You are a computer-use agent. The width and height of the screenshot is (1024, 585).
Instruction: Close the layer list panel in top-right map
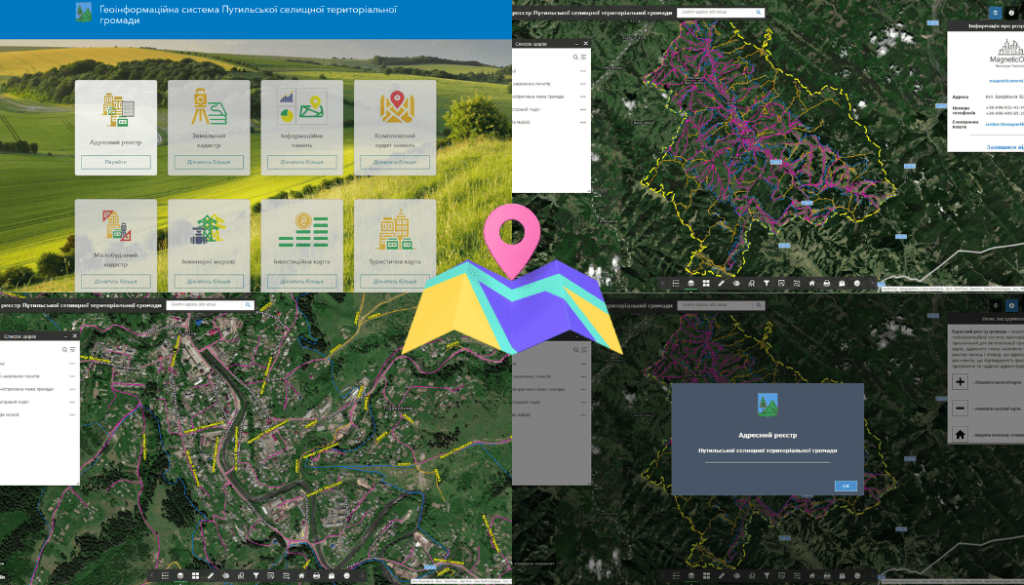585,44
